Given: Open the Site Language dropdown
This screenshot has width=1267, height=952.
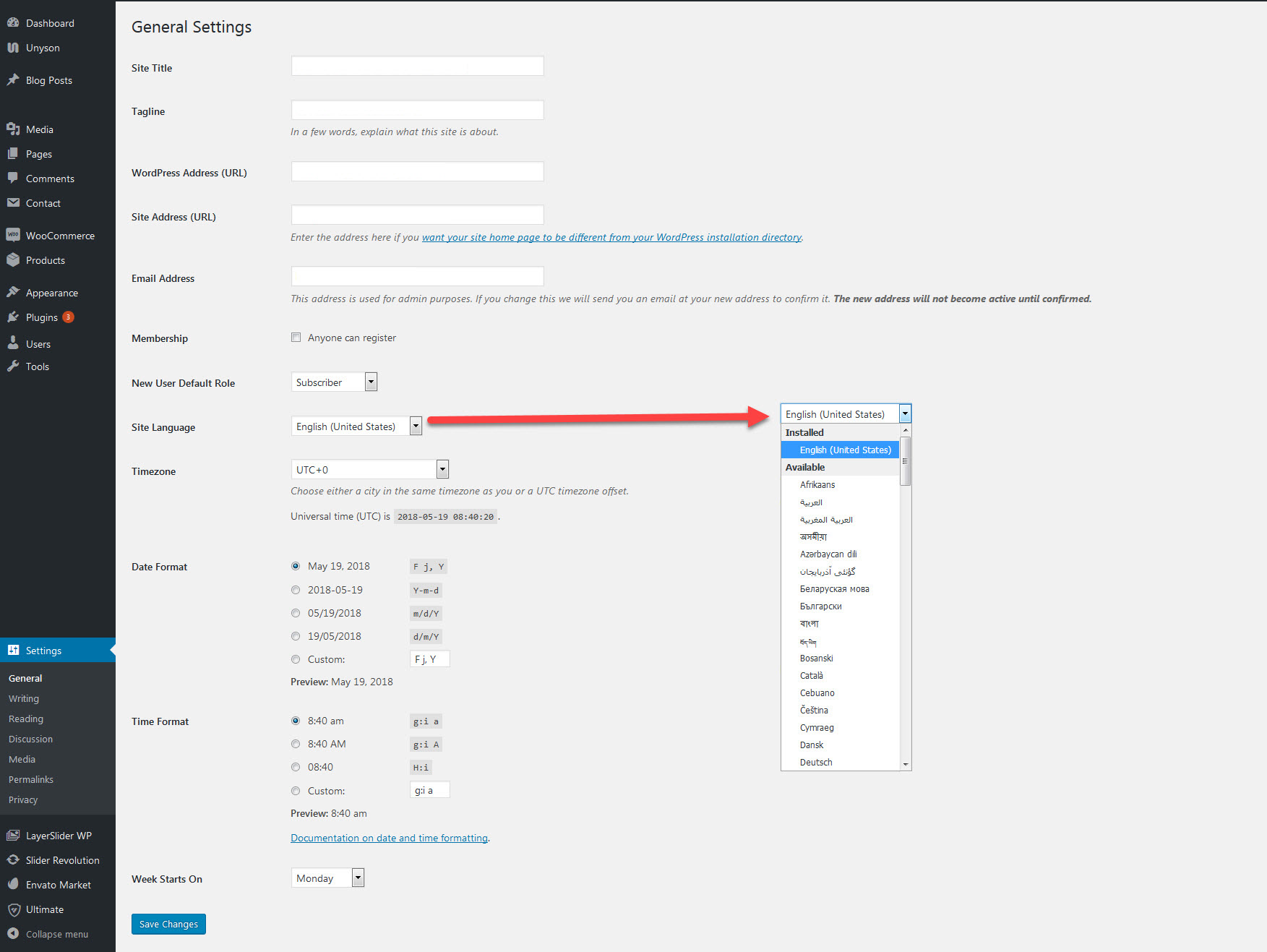Looking at the screenshot, I should pos(356,426).
